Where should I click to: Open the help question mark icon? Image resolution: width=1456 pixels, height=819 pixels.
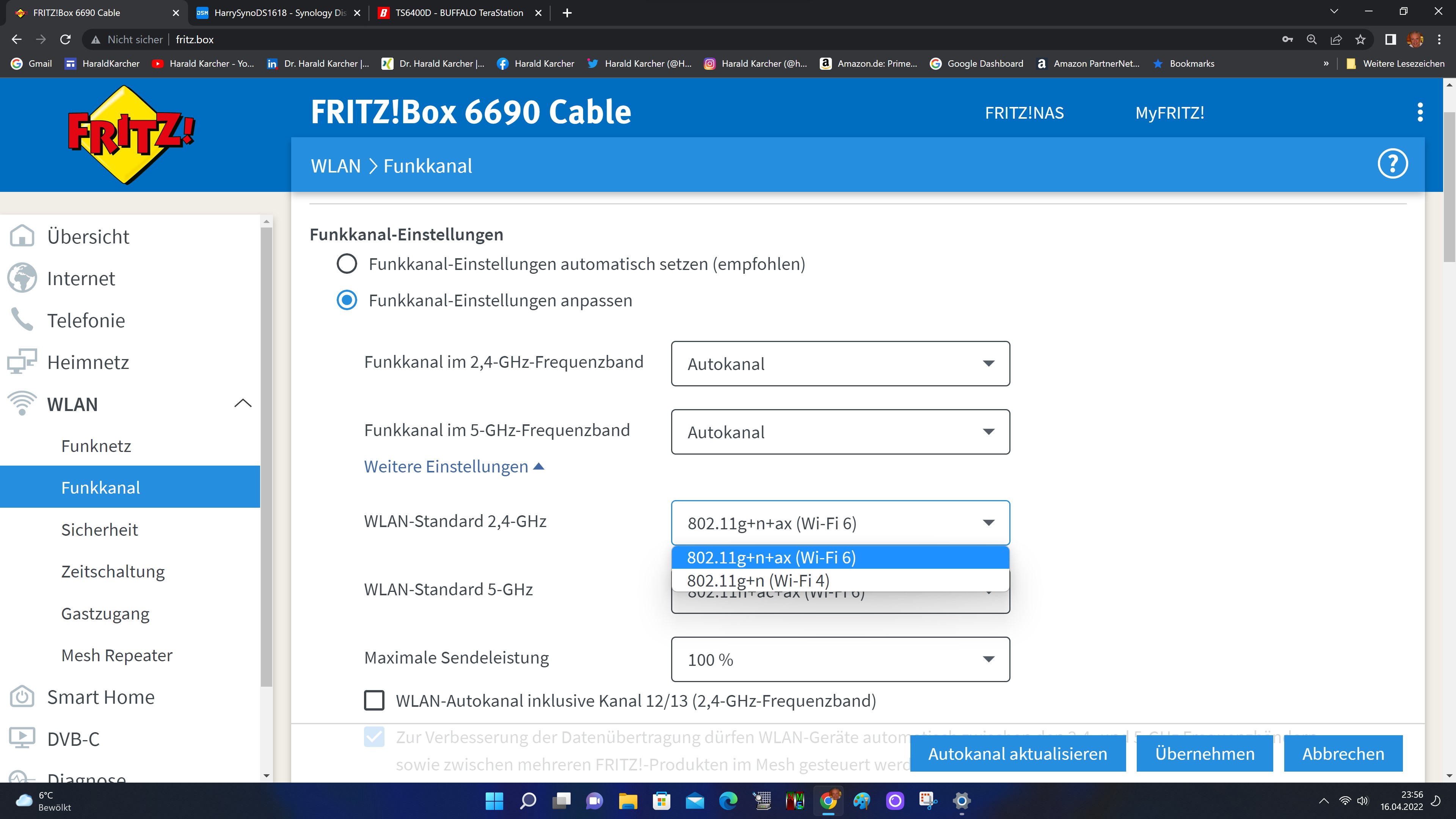(1392, 165)
